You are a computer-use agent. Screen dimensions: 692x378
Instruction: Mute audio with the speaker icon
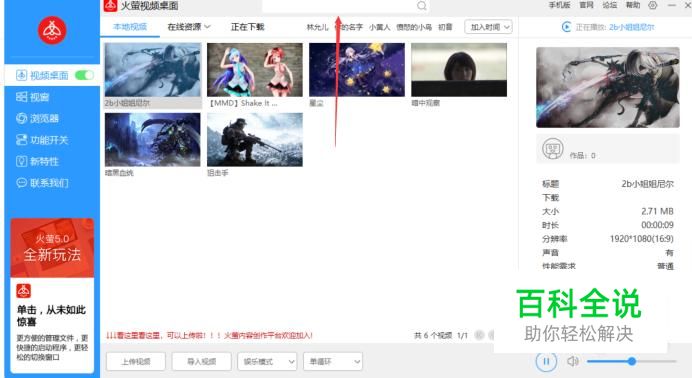tap(572, 361)
